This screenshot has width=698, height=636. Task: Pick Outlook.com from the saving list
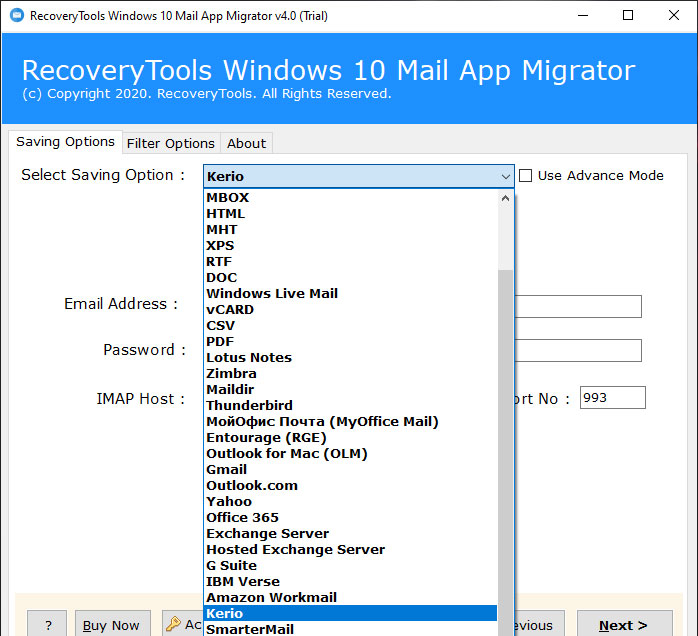[351, 486]
